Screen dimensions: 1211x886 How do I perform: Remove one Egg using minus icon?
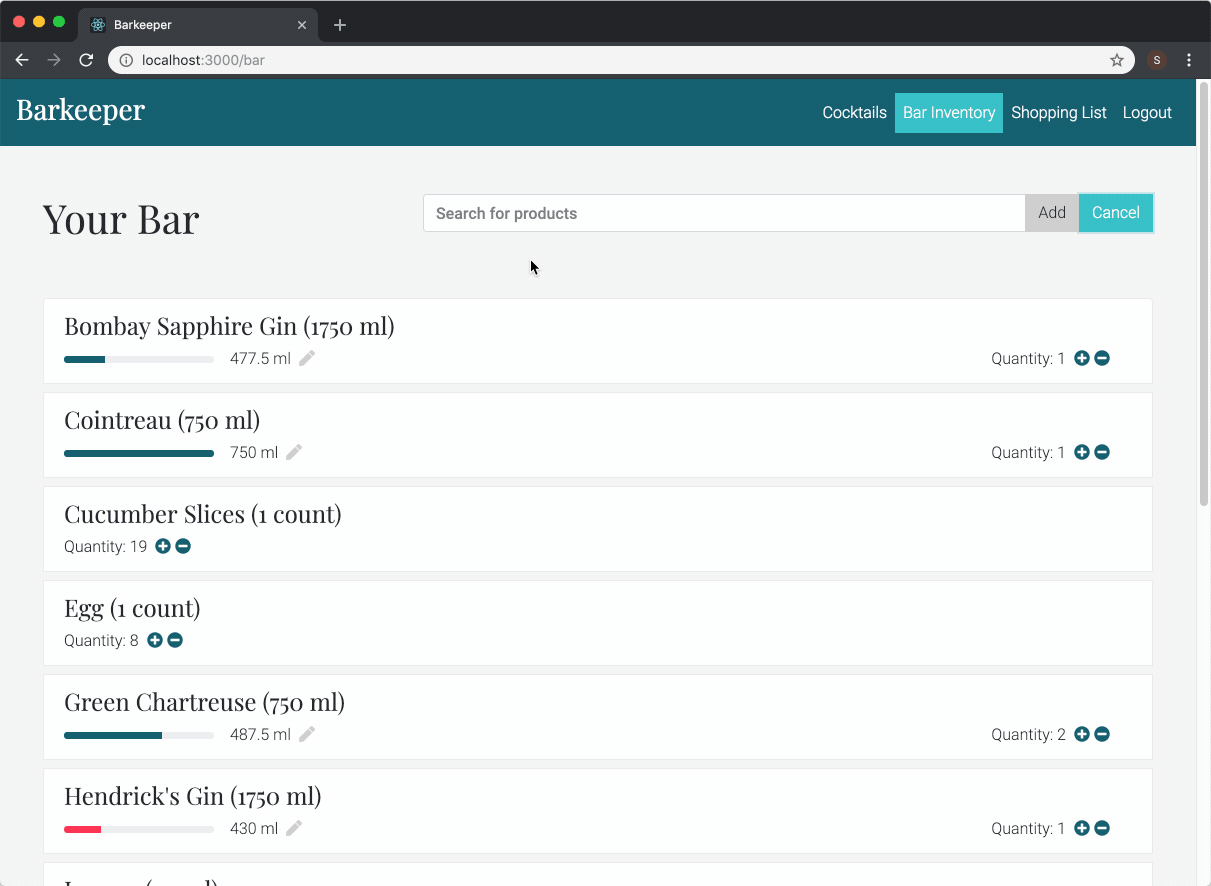(175, 640)
